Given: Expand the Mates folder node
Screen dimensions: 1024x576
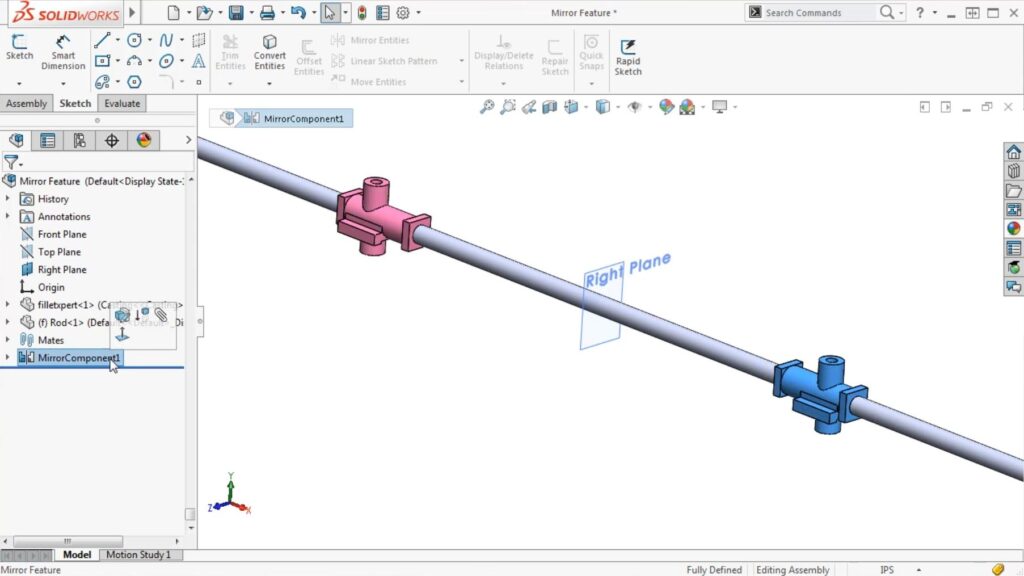Looking at the screenshot, I should point(7,340).
